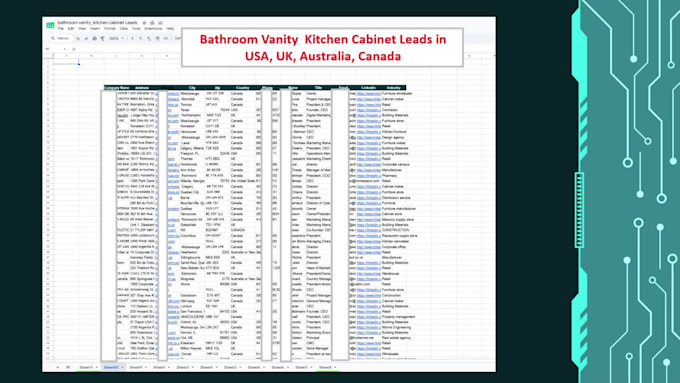The width and height of the screenshot is (680, 383).
Task: Select the 'Masonry supply store' cell
Action: pos(398,219)
